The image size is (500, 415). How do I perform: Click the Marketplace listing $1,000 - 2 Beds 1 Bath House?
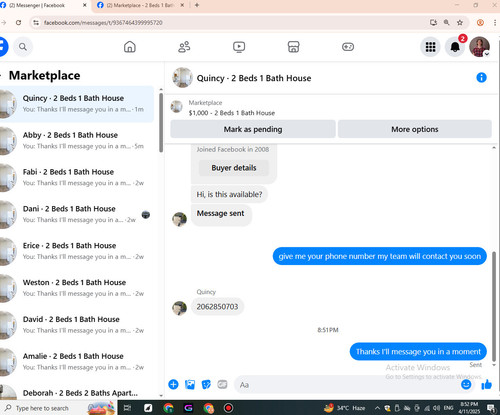232,113
